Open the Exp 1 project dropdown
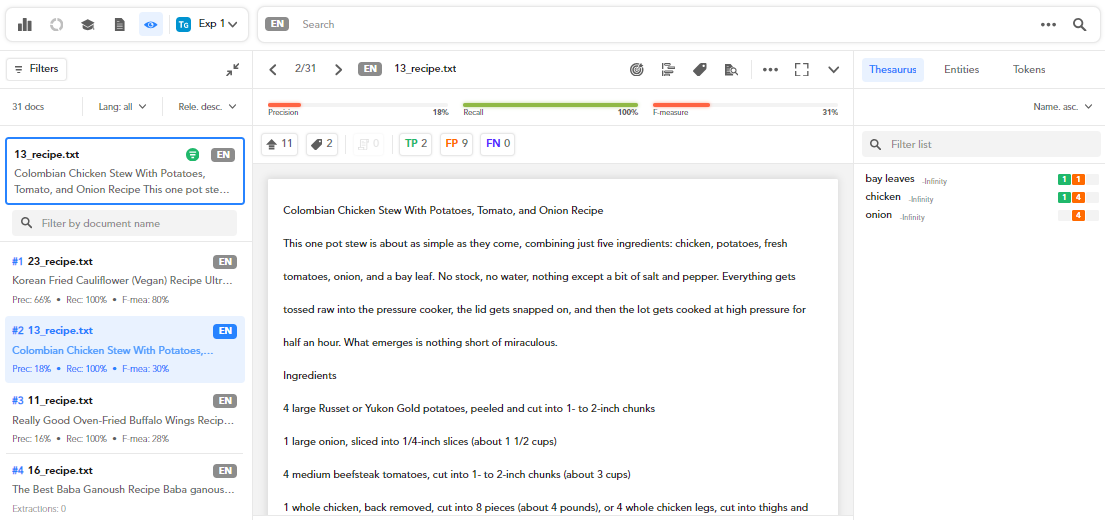 (207, 24)
